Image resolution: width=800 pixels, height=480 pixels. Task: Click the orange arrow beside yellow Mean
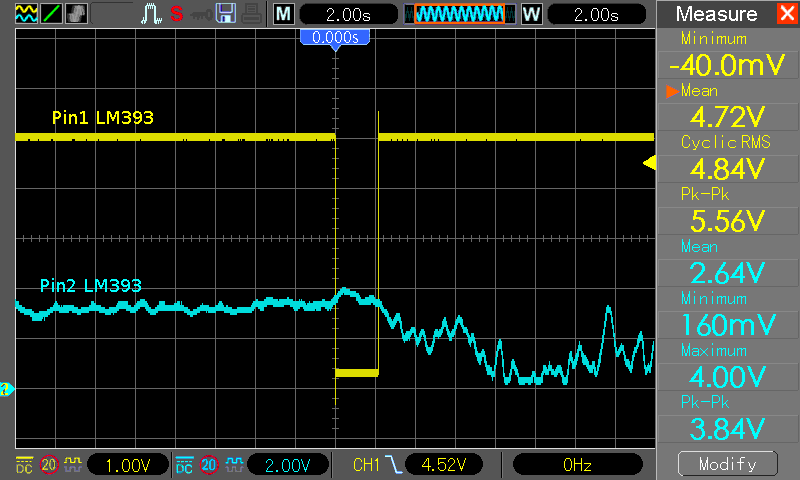[672, 91]
